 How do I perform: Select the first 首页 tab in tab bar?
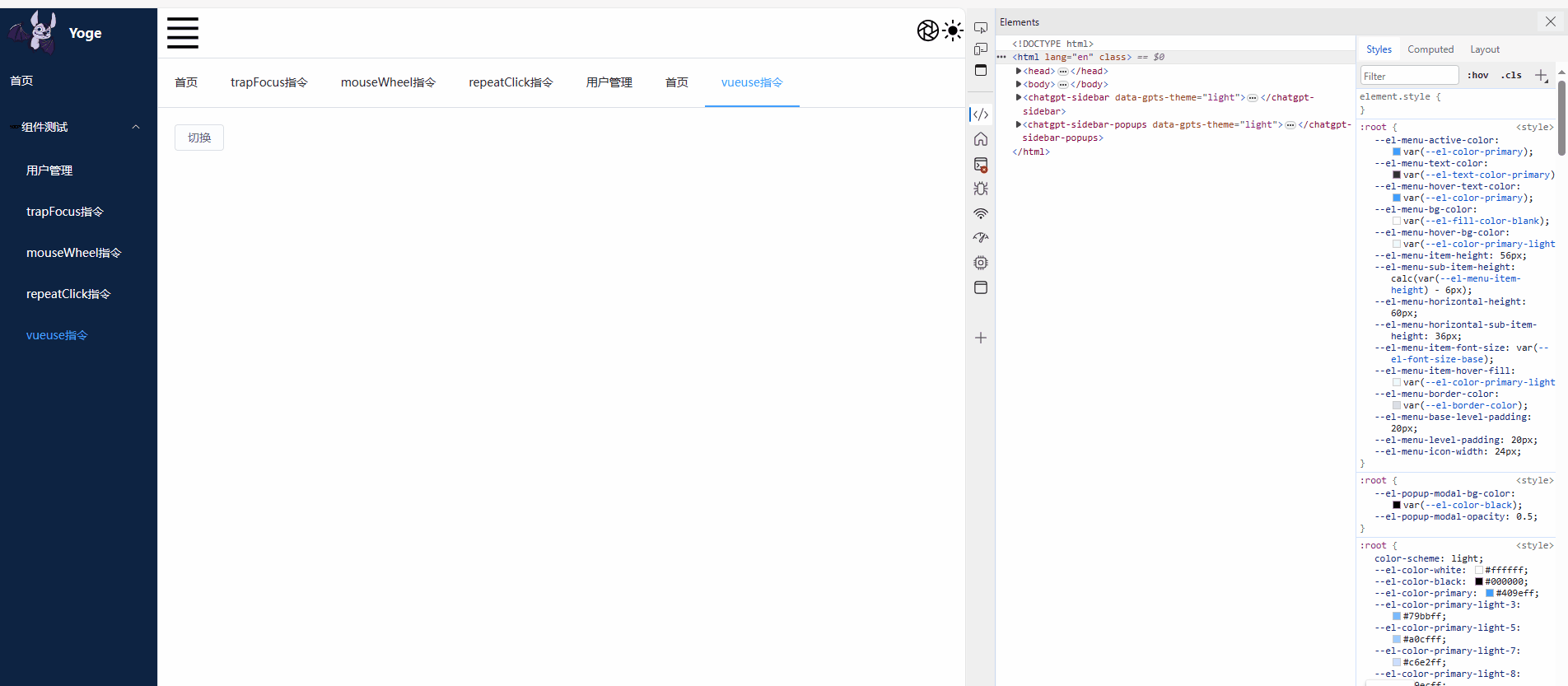[186, 82]
